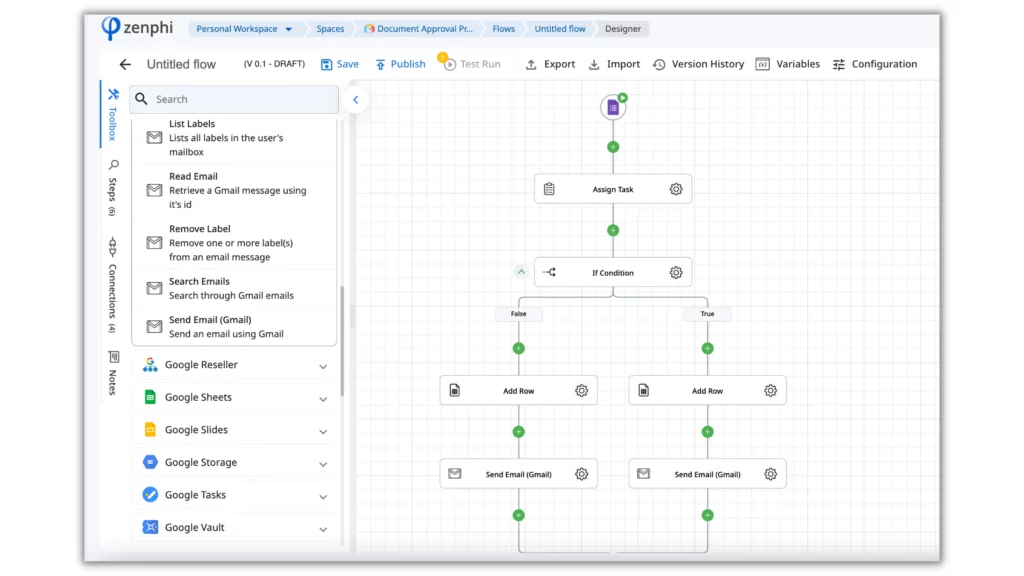Screen dimensions: 1024x576
Task: Publish the flow
Action: (400, 64)
